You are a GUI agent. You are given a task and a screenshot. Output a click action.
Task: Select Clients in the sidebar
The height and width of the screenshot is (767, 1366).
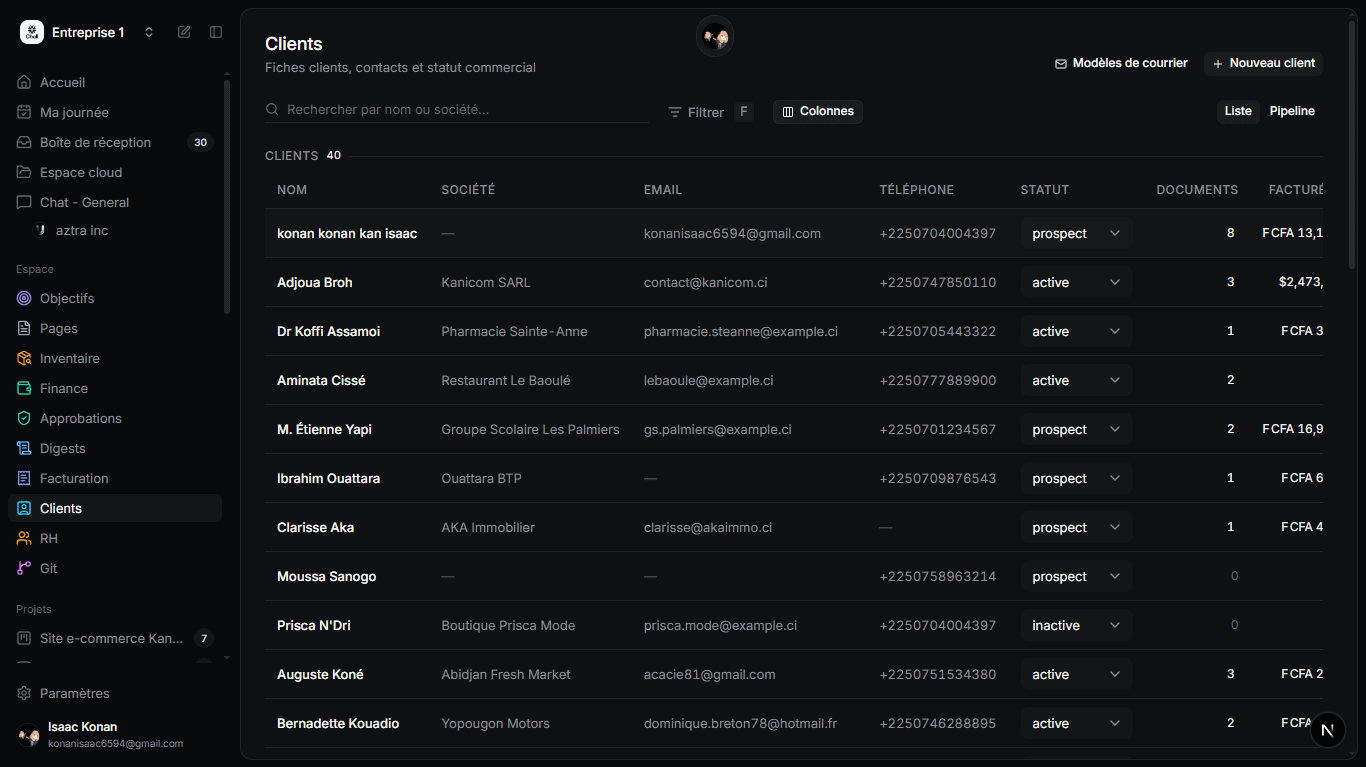click(x=115, y=508)
